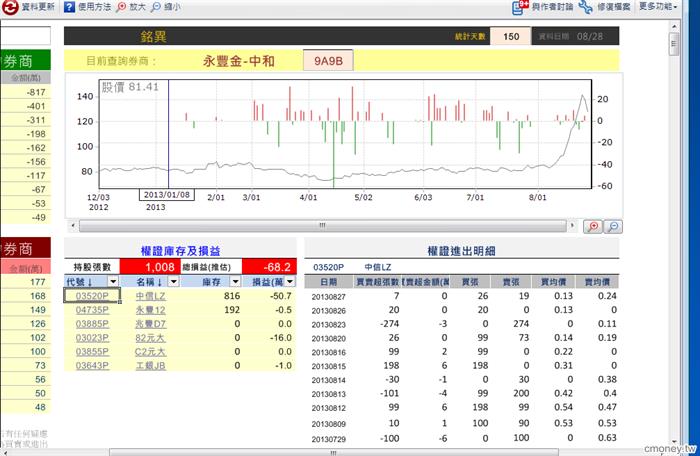Click the 權證進出明細 panel title
Viewport: 700px width, 456px height.
461,251
